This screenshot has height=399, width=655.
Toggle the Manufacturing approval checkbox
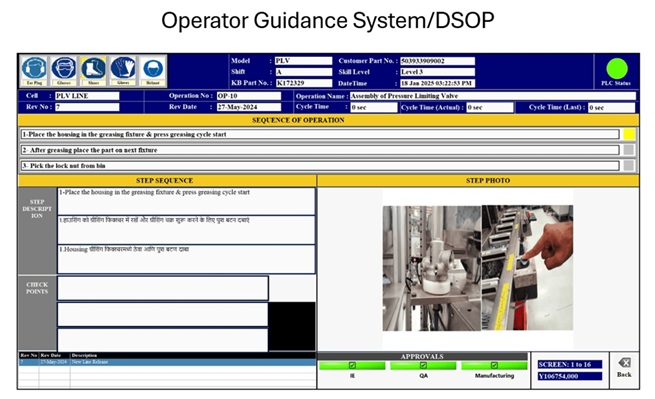pyautogui.click(x=494, y=366)
